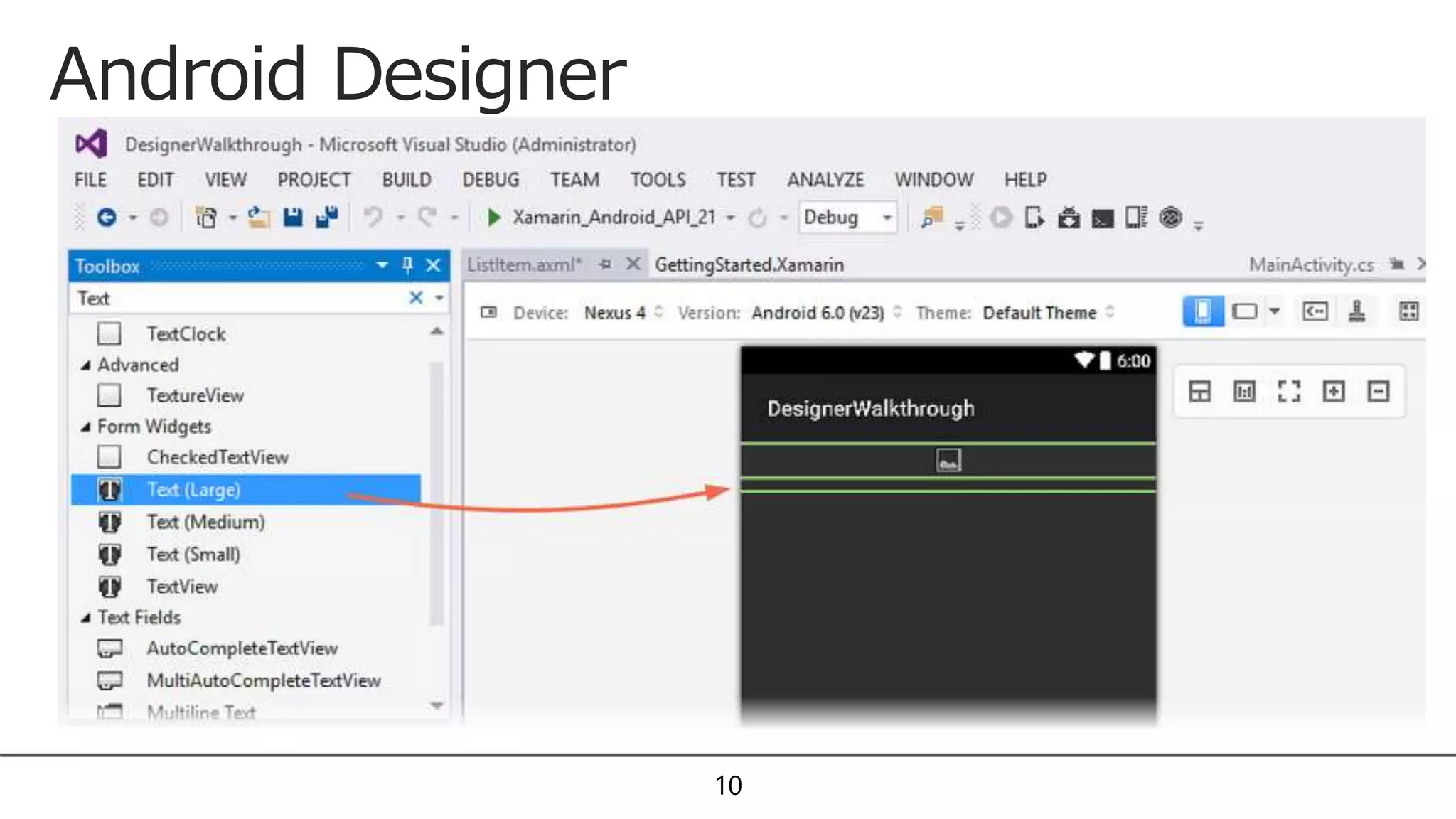Close the ListItem.axml tab
This screenshot has width=1456, height=819.
[633, 264]
